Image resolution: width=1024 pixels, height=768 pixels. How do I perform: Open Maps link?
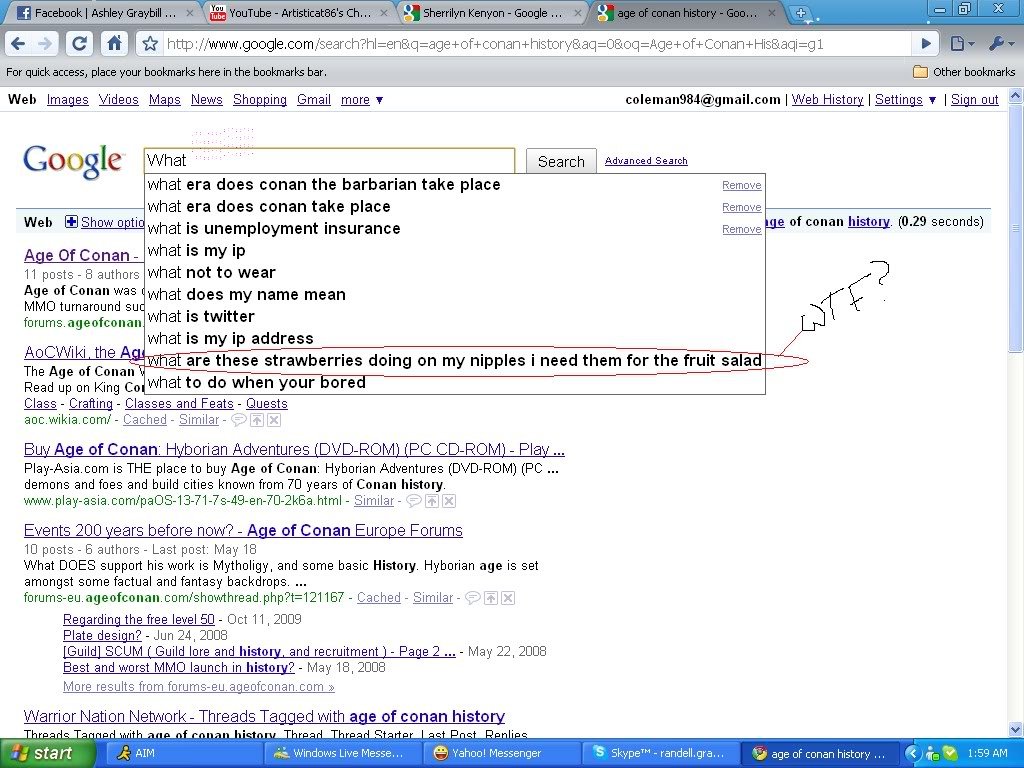click(x=165, y=99)
